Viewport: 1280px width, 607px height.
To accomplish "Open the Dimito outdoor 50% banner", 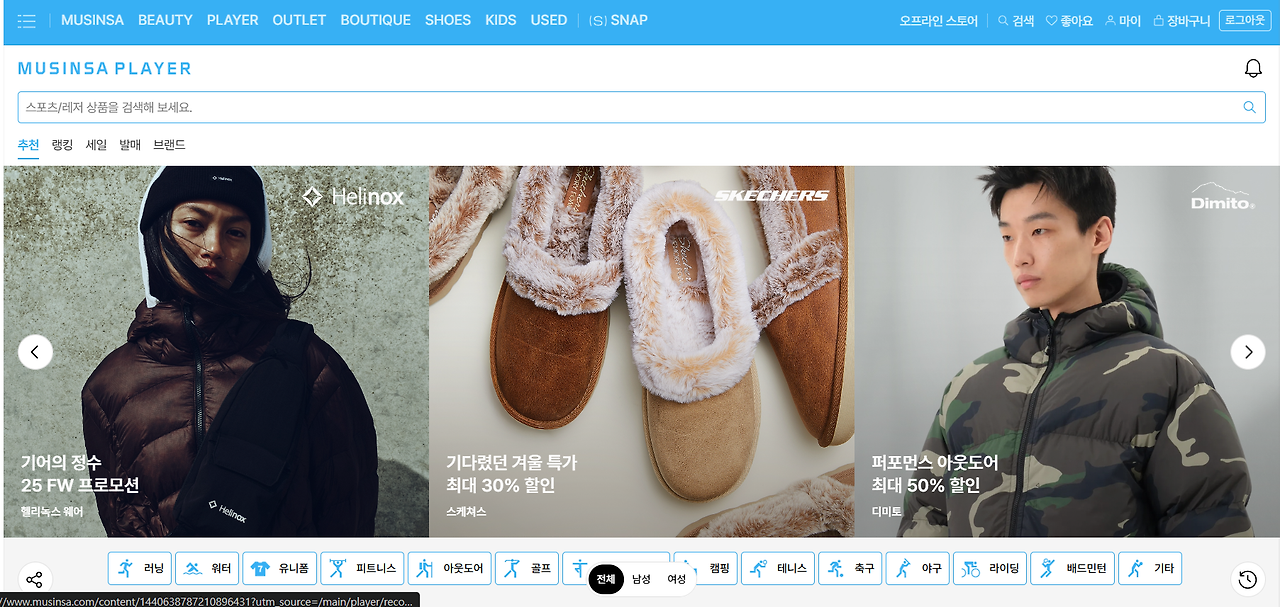I will pos(1067,352).
